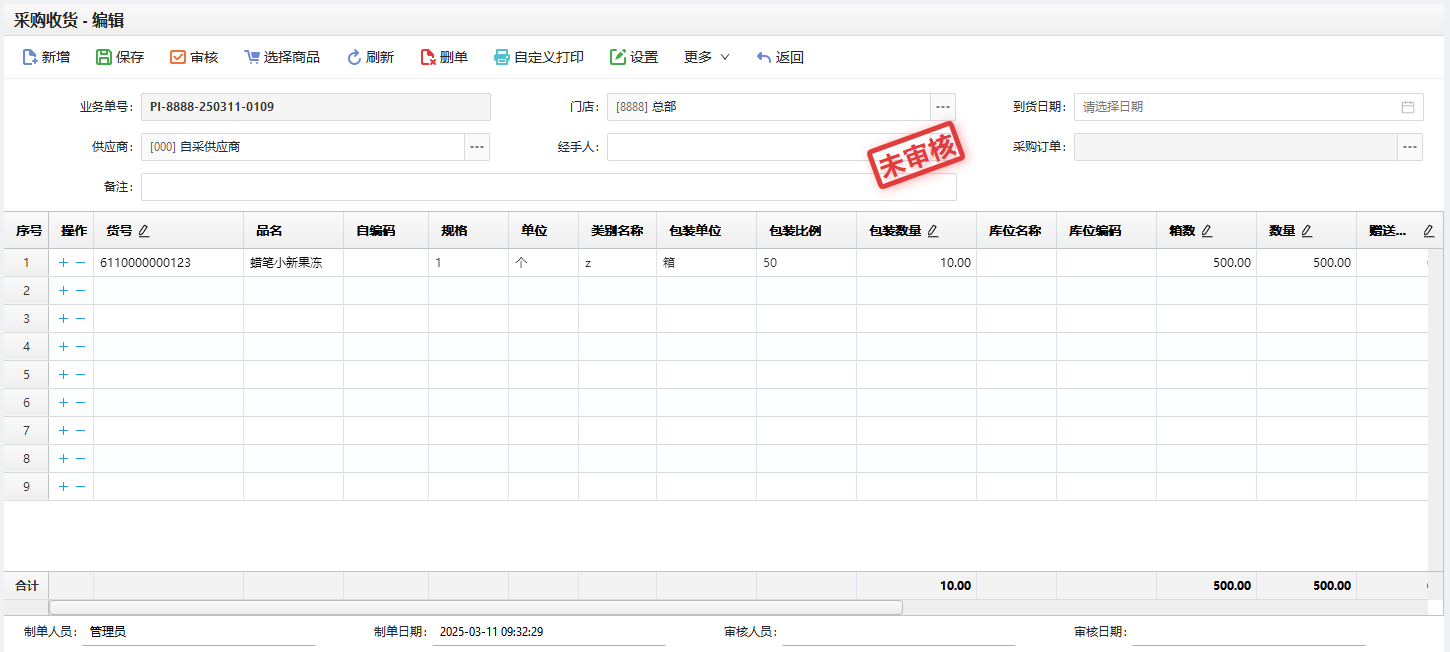
Task: Click the 新增 (New) toolbar icon
Action: [x=30, y=58]
